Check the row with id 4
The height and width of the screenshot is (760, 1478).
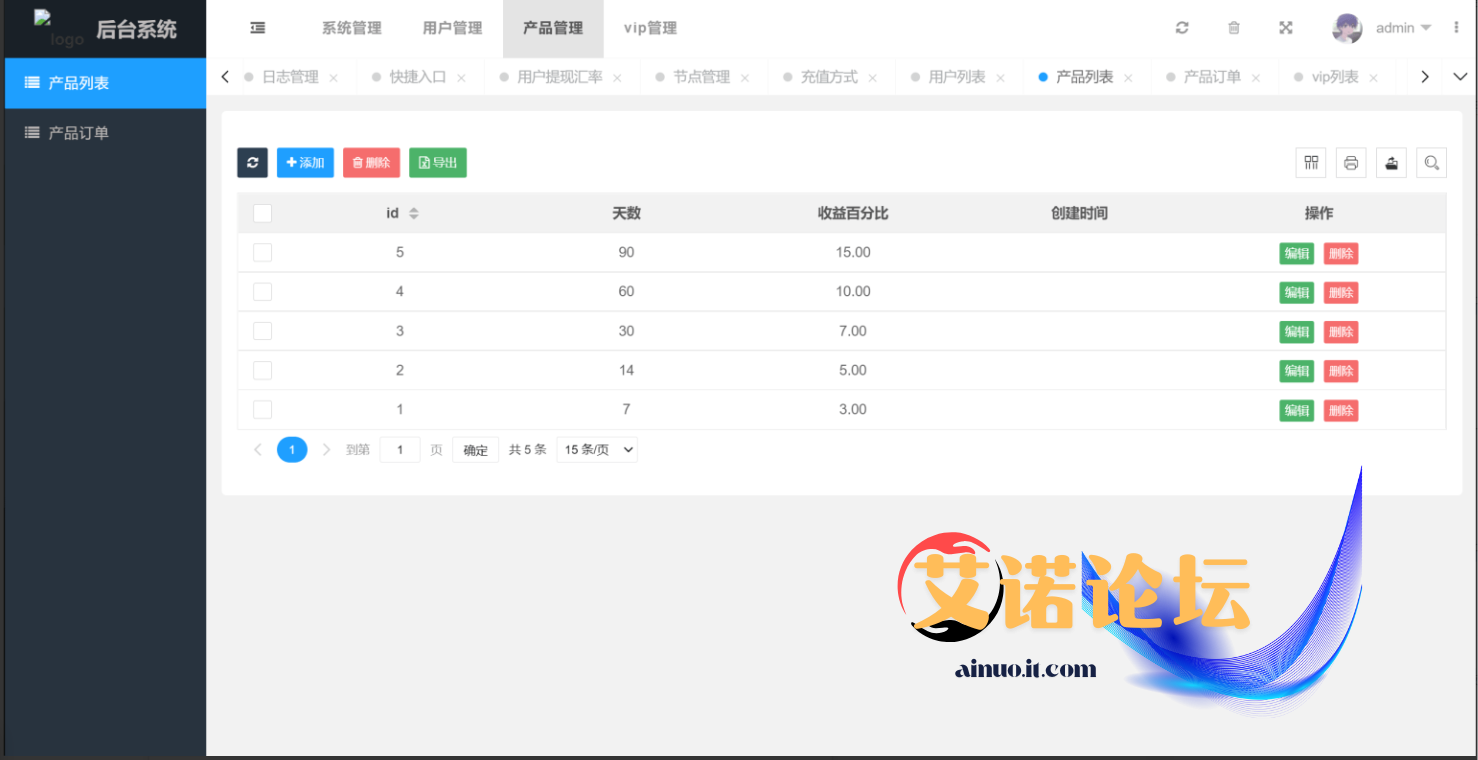[262, 291]
